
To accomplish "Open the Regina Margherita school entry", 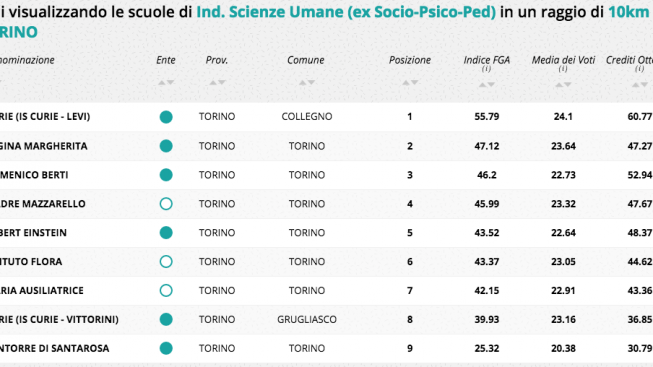I will click(44, 146).
